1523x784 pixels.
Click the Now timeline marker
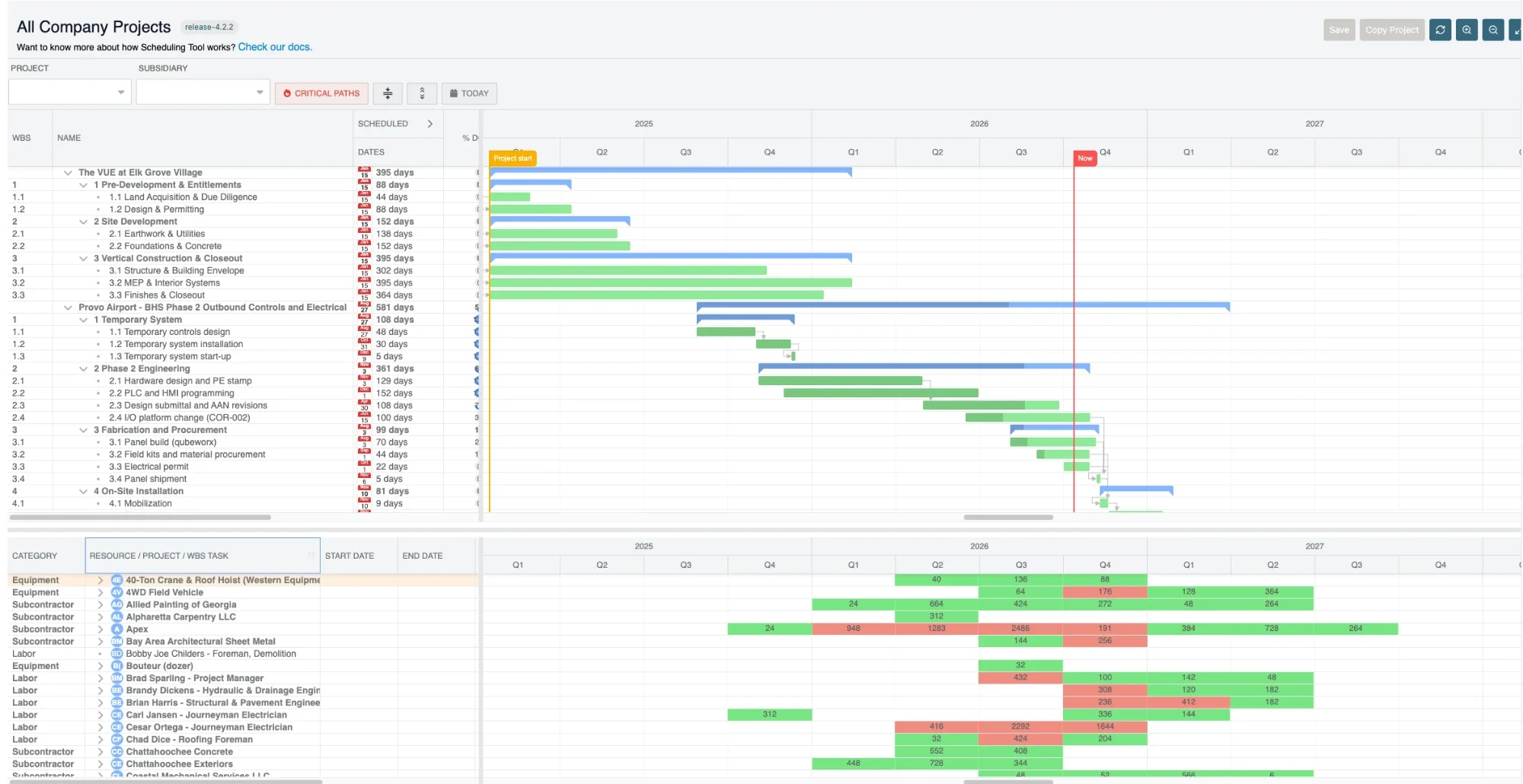pyautogui.click(x=1085, y=158)
